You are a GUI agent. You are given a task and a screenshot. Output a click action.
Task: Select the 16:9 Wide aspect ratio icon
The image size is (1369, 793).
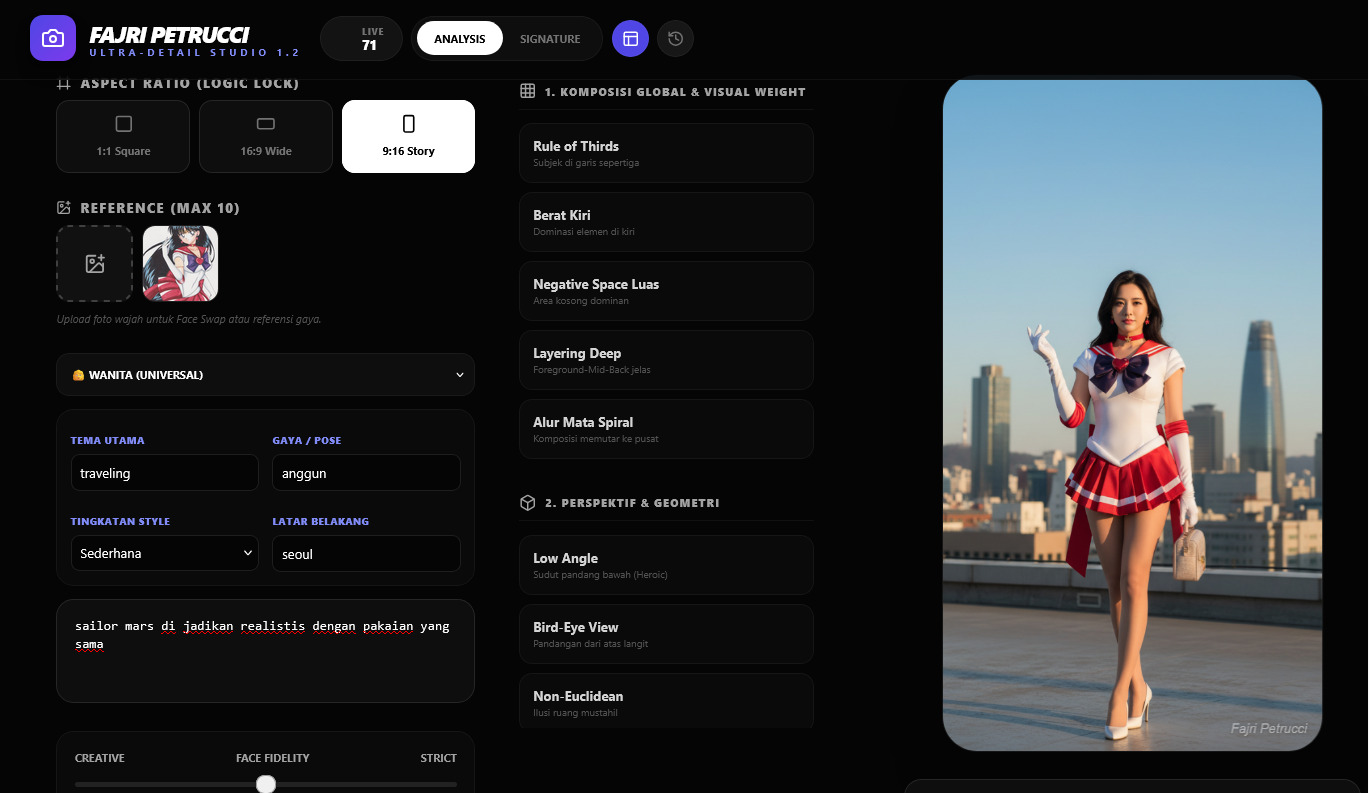point(266,124)
